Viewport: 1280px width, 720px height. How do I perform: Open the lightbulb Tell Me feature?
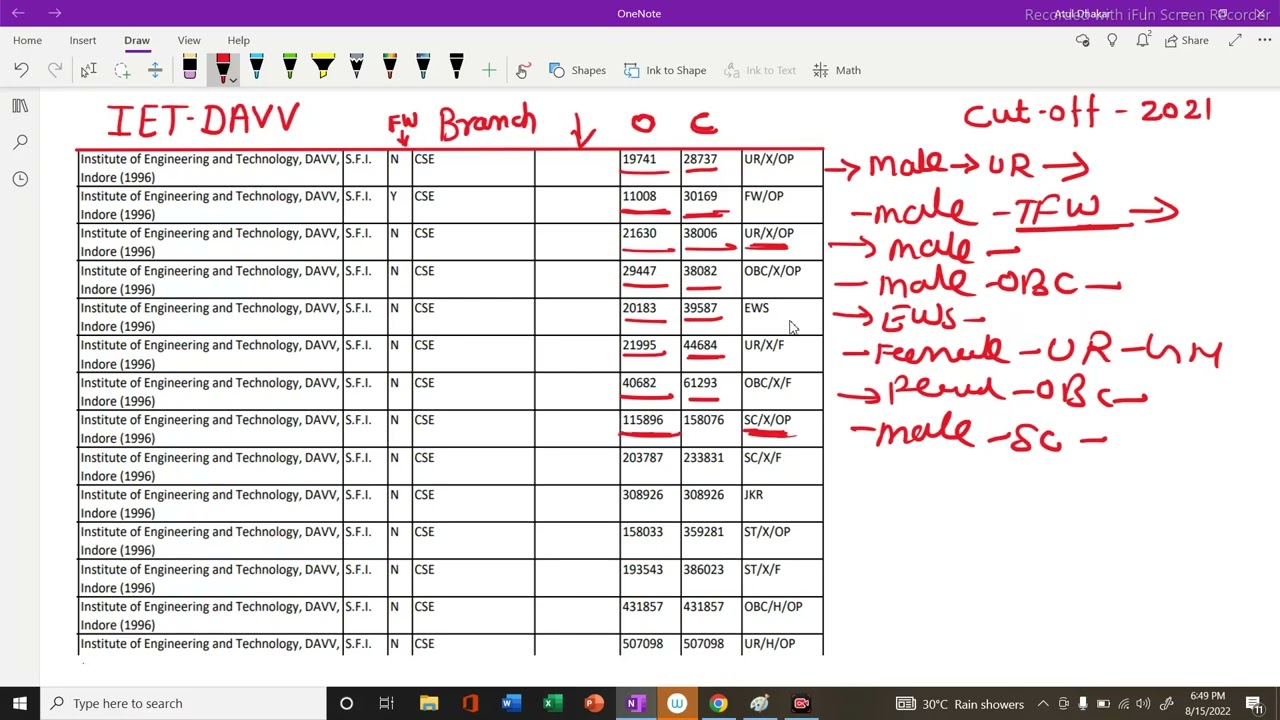[1112, 40]
